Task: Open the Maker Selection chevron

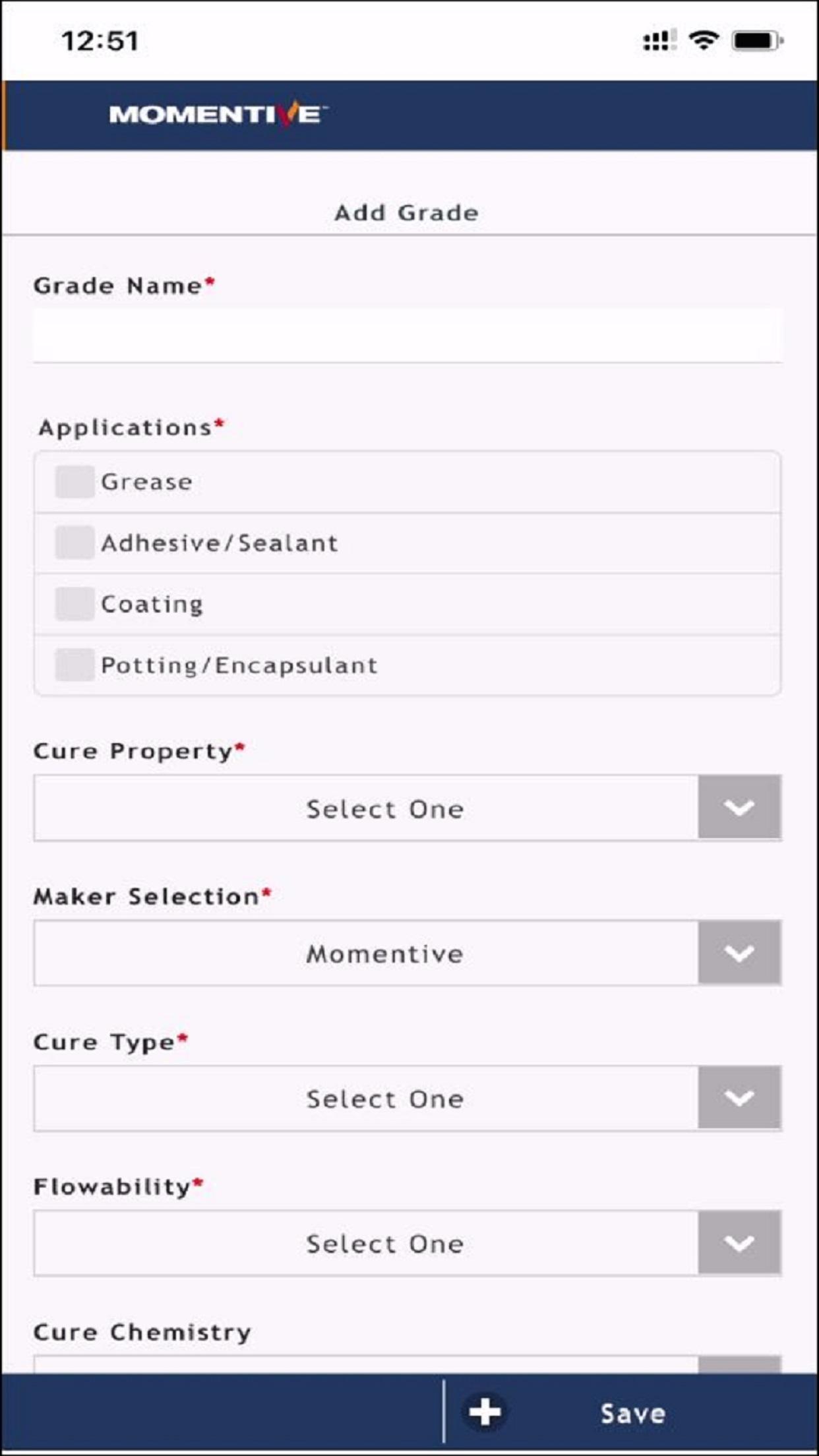Action: coord(739,953)
